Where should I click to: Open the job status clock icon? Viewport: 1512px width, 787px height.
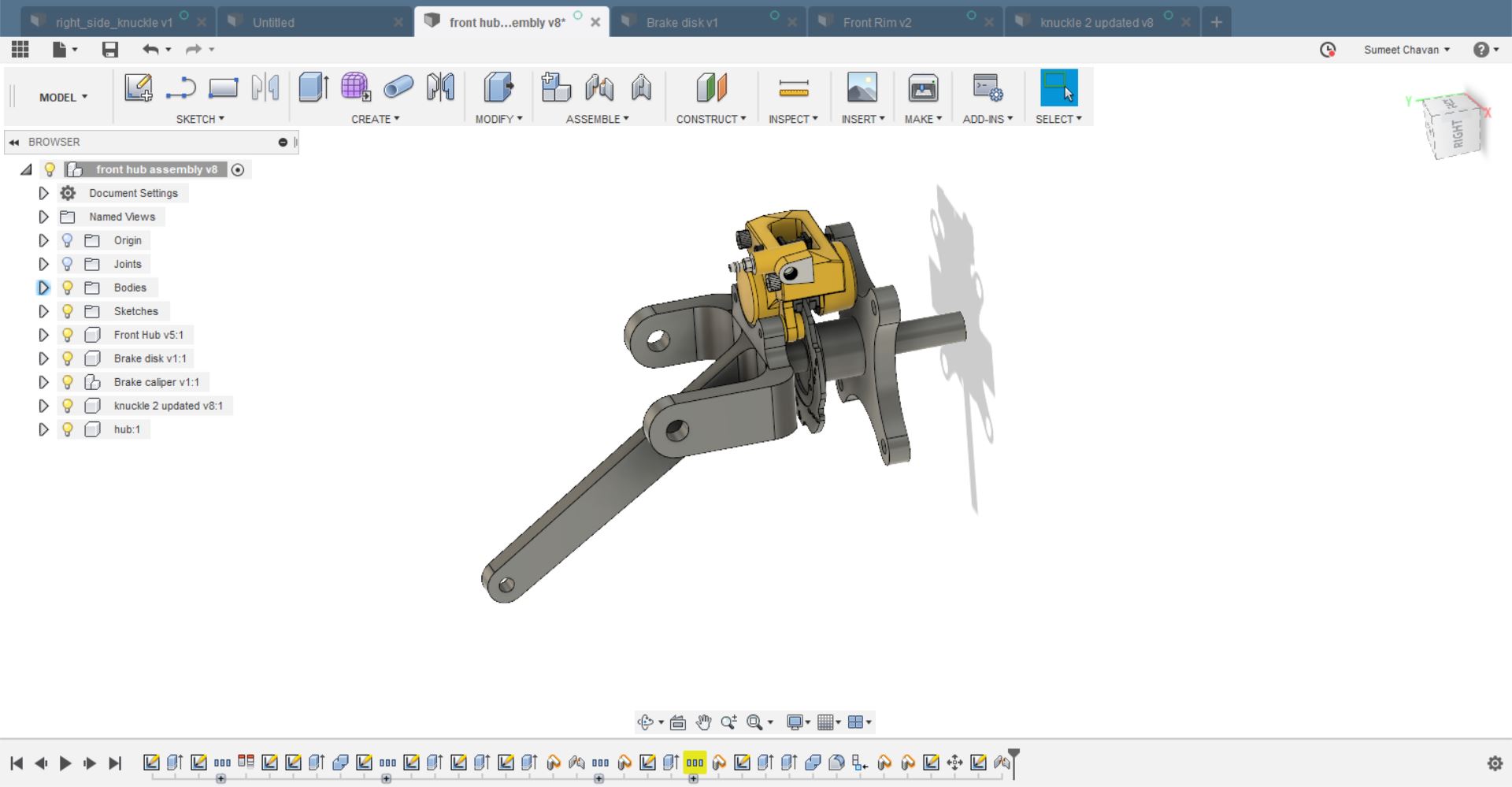1328,50
